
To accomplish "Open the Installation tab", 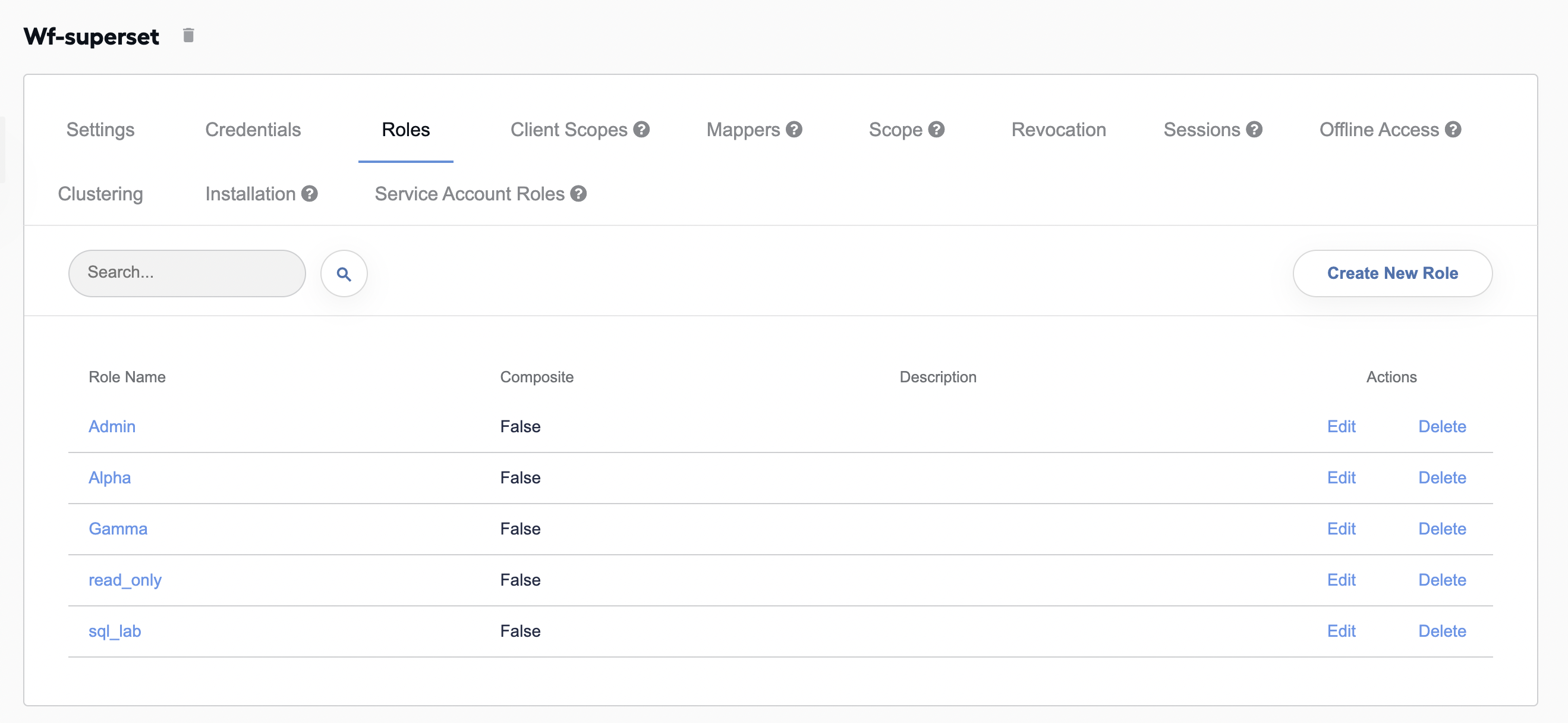I will pyautogui.click(x=250, y=193).
